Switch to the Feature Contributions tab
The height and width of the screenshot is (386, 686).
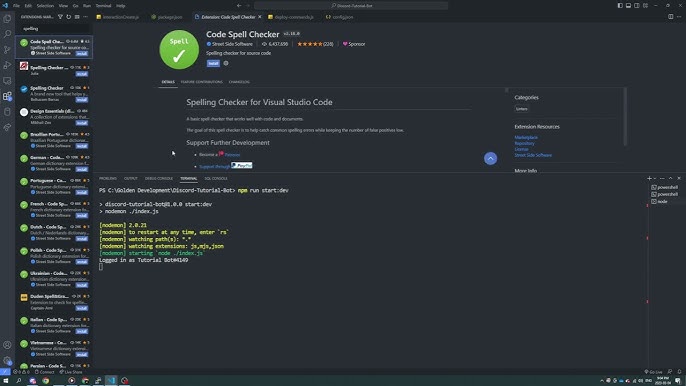[x=202, y=82]
